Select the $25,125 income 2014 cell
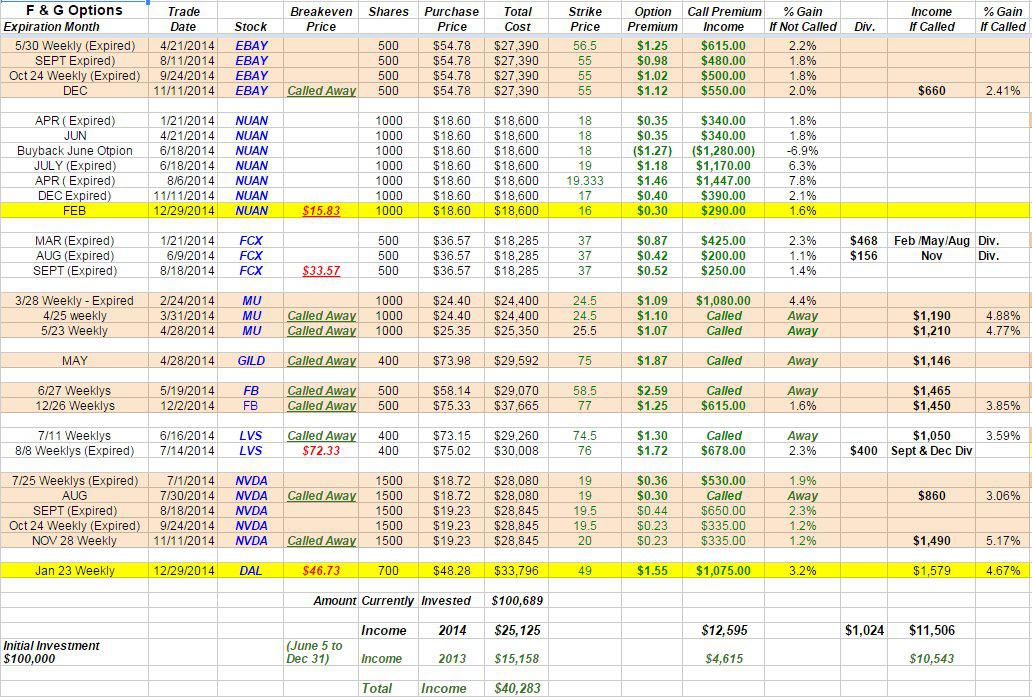Image resolution: width=1032 pixels, height=697 pixels. pos(517,631)
